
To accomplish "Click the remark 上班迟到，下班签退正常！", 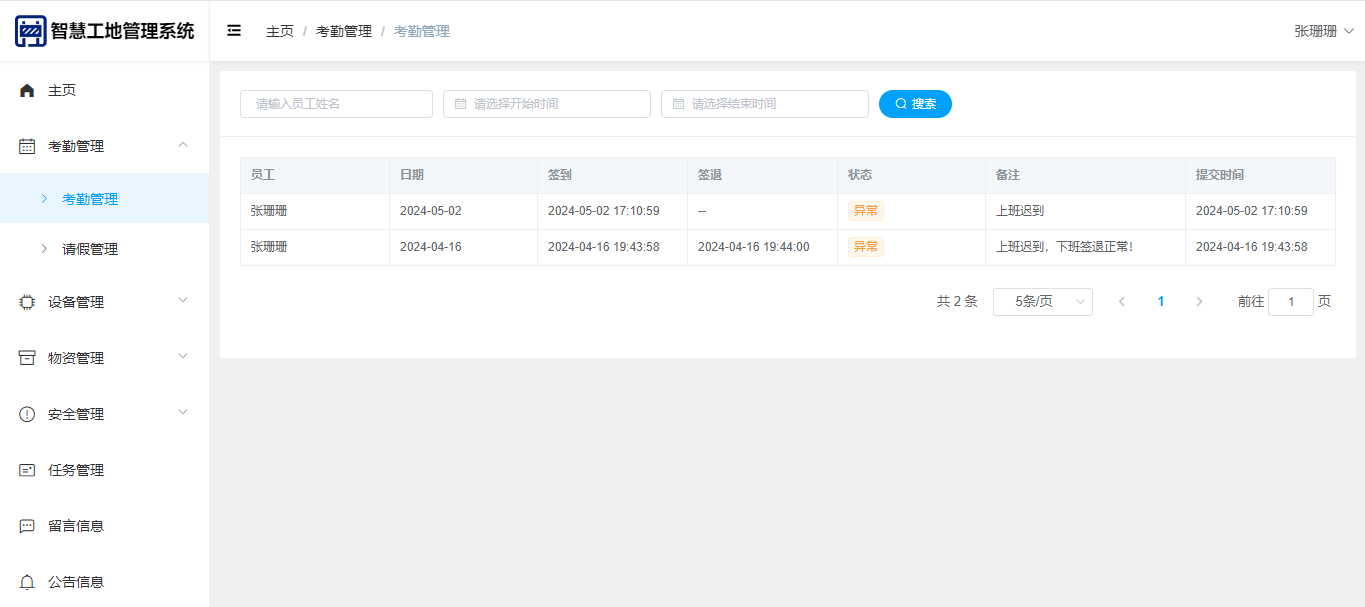I will point(1065,247).
